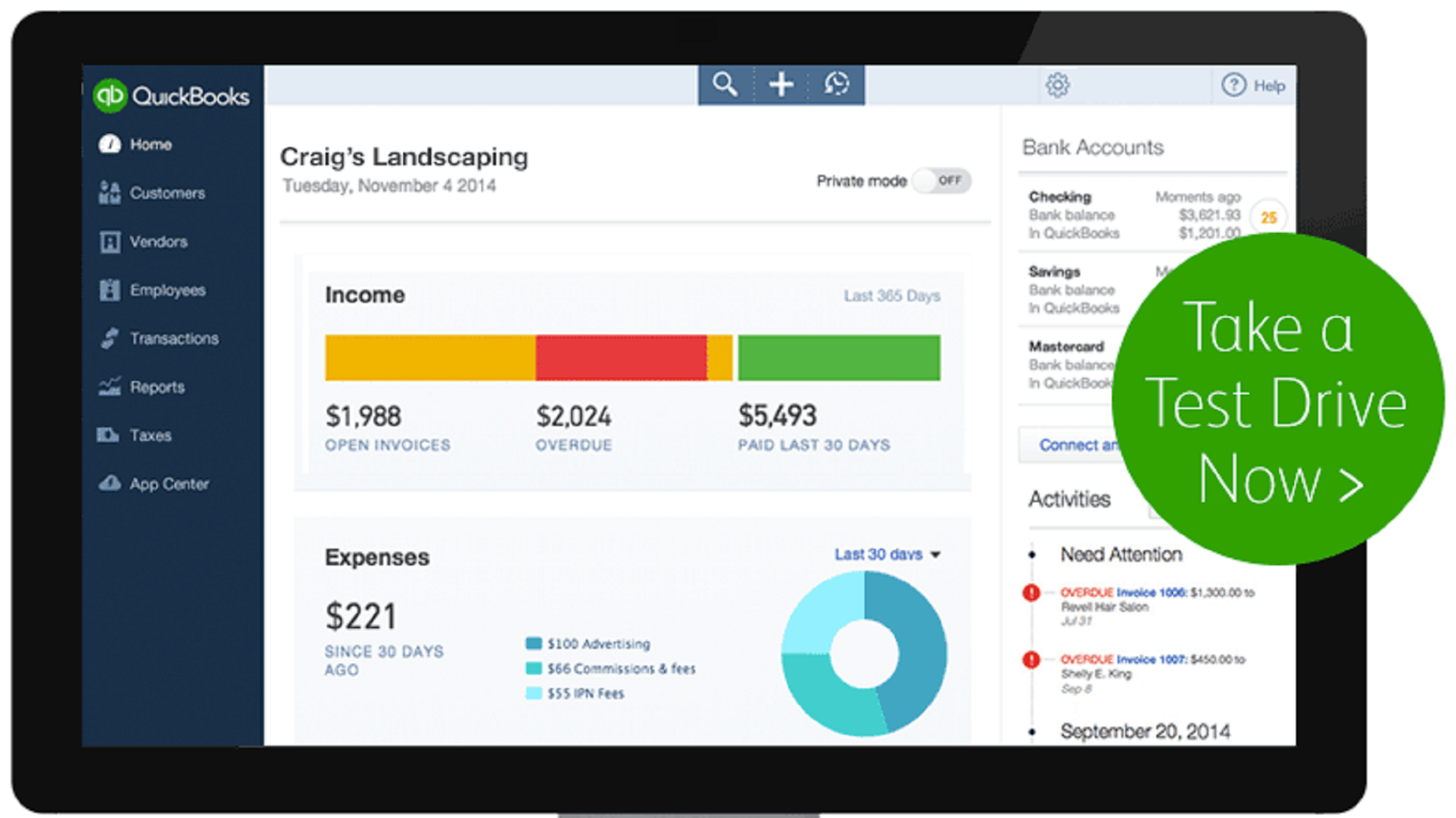Click the Employees icon in sidebar

click(x=109, y=290)
